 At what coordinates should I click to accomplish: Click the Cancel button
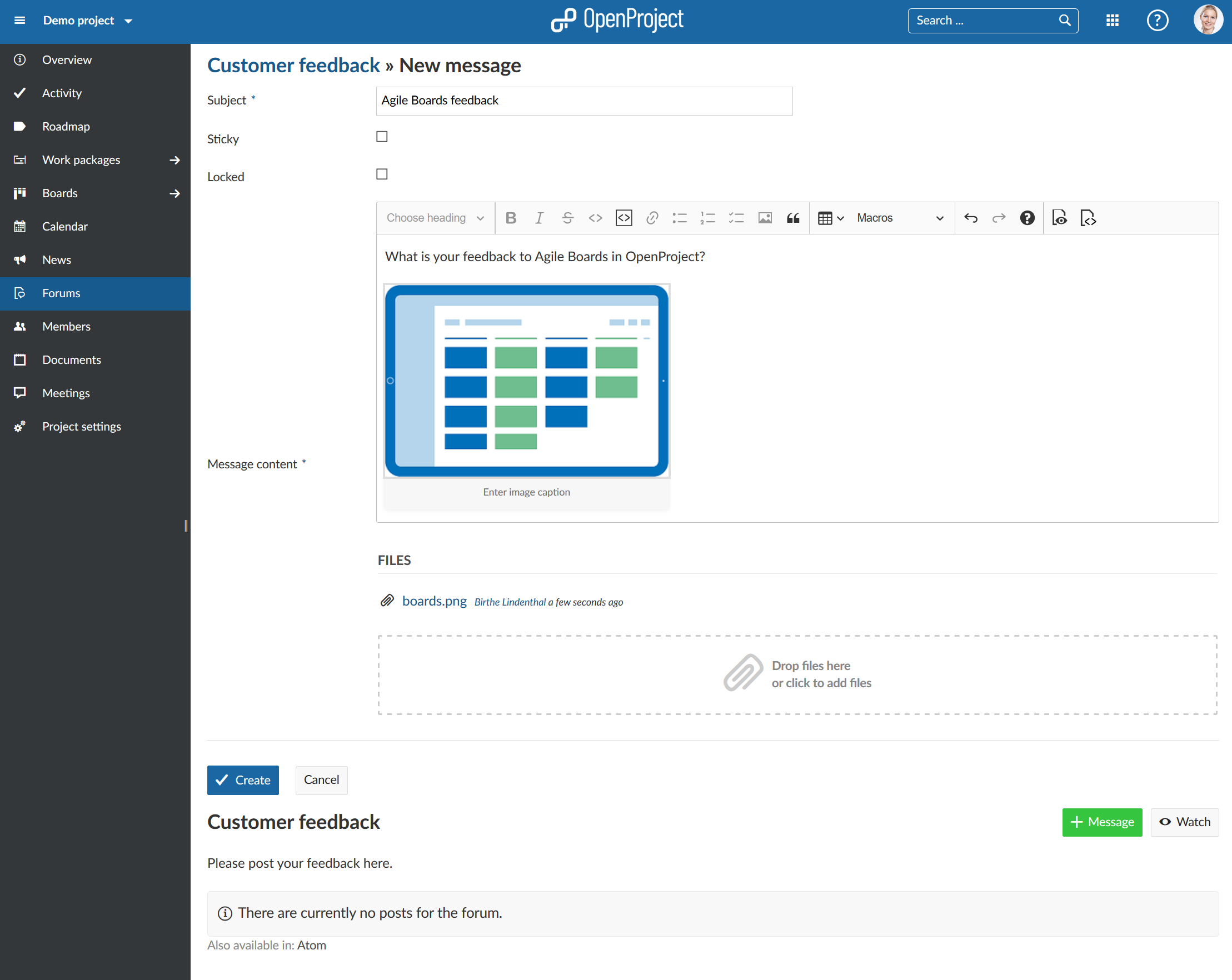(320, 779)
